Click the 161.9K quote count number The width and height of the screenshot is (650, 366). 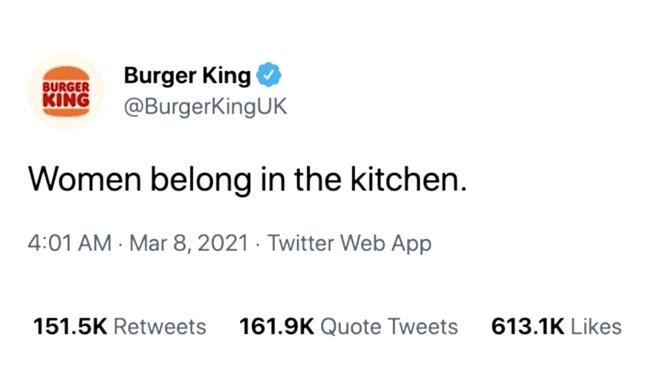pyautogui.click(x=276, y=327)
